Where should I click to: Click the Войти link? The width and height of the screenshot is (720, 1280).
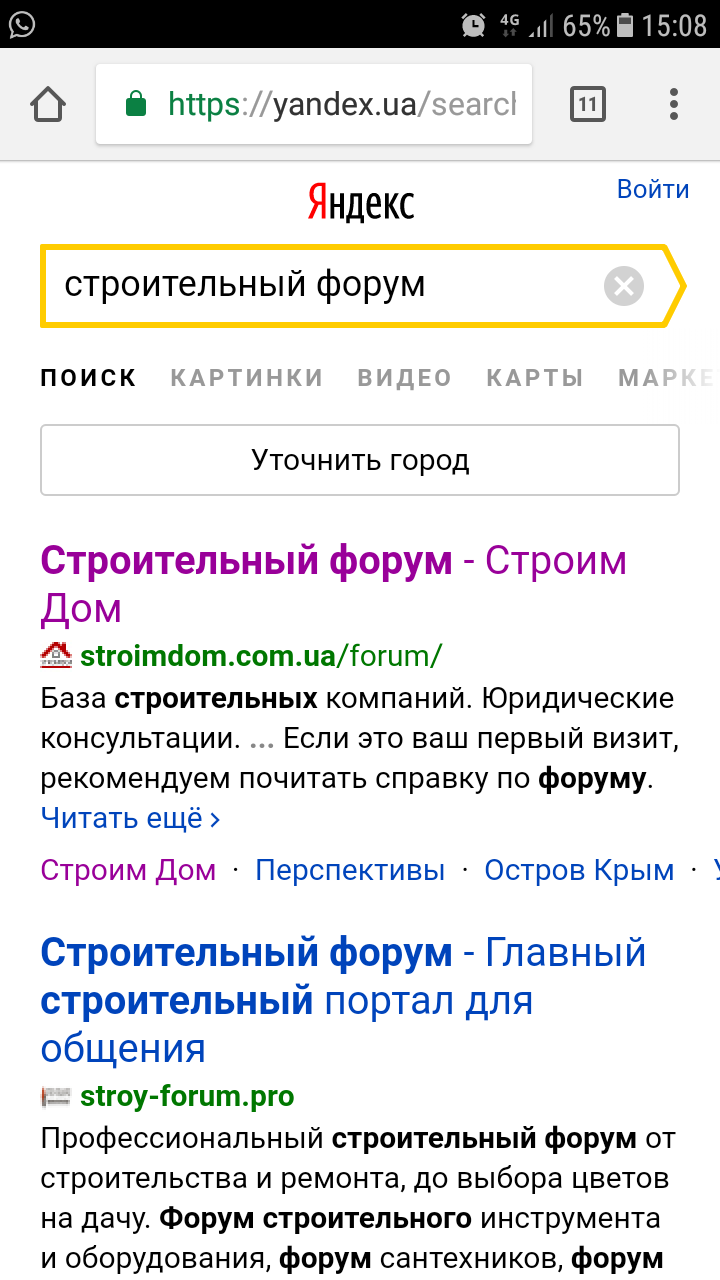tap(653, 189)
